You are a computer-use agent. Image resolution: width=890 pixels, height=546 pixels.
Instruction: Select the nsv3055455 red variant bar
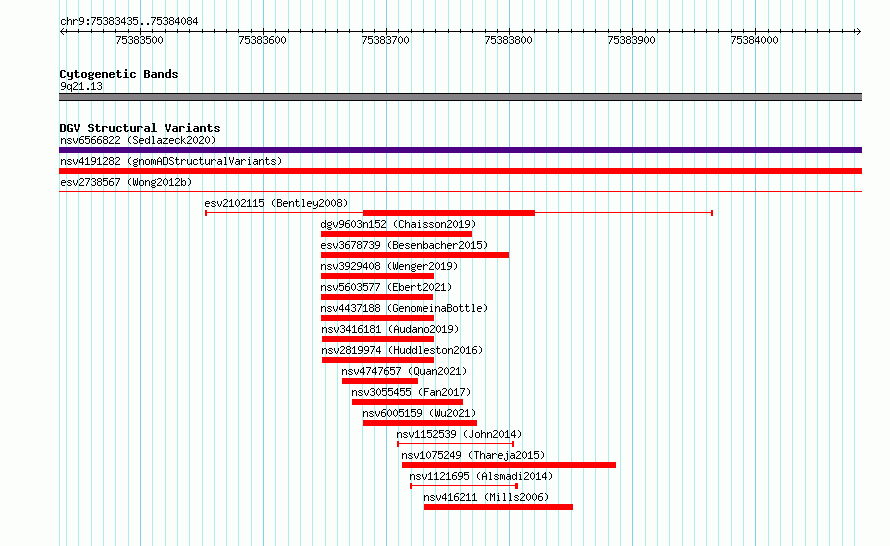[x=408, y=402]
